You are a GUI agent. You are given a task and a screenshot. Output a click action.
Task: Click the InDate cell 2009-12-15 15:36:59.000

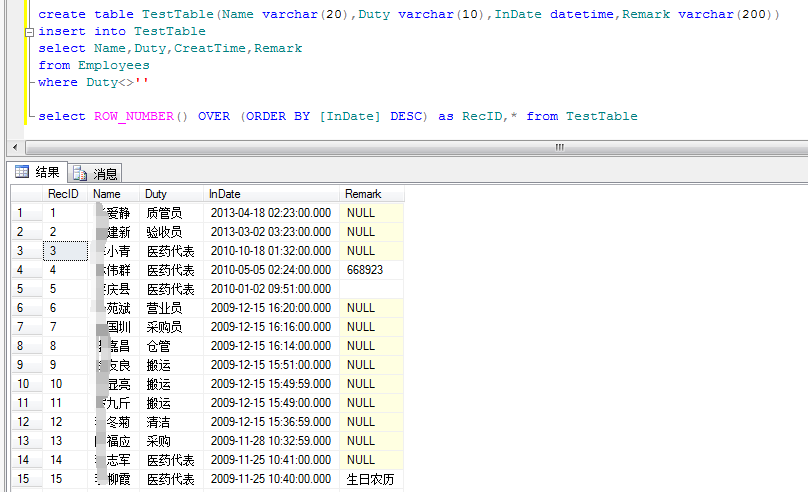(x=271, y=422)
